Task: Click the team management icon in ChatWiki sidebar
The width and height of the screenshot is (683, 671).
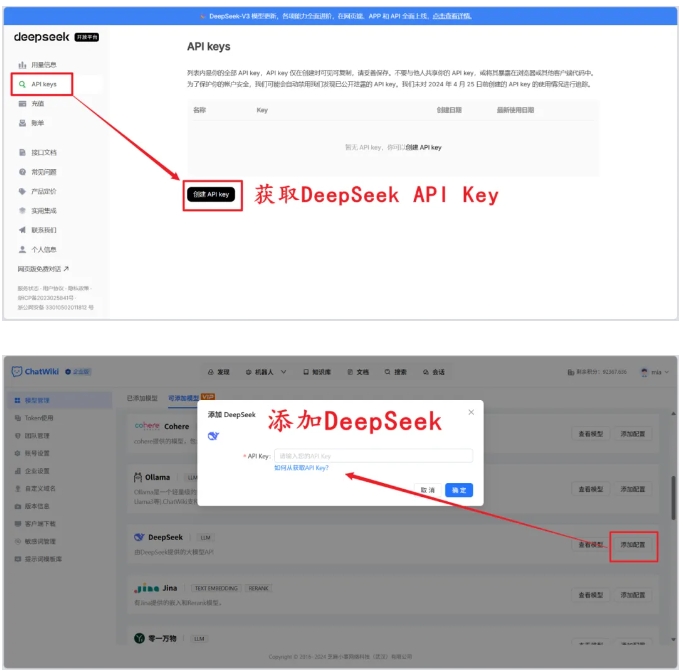Action: [x=17, y=435]
